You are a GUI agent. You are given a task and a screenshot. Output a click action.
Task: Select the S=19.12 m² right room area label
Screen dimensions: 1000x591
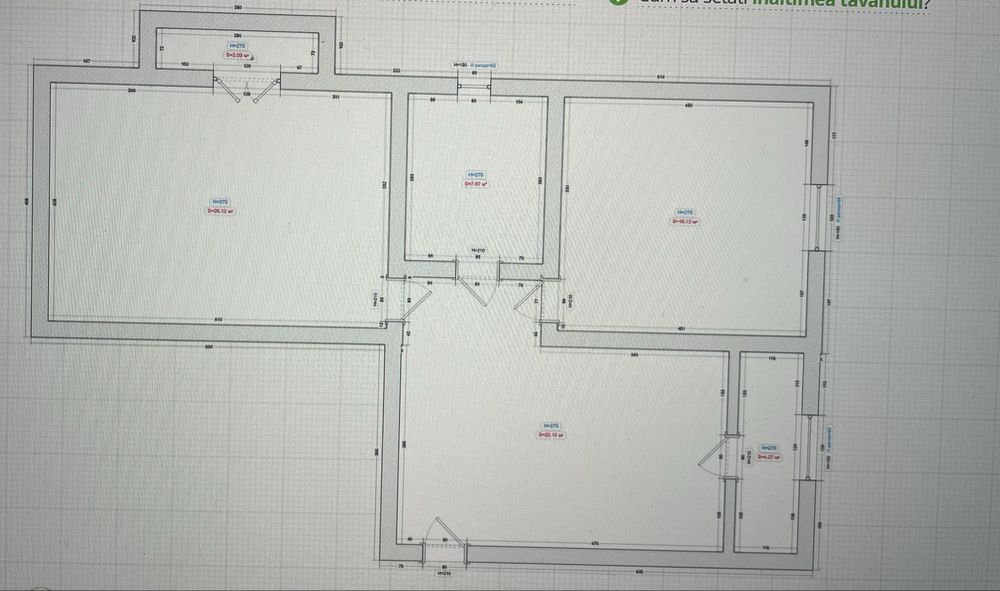pyautogui.click(x=685, y=221)
